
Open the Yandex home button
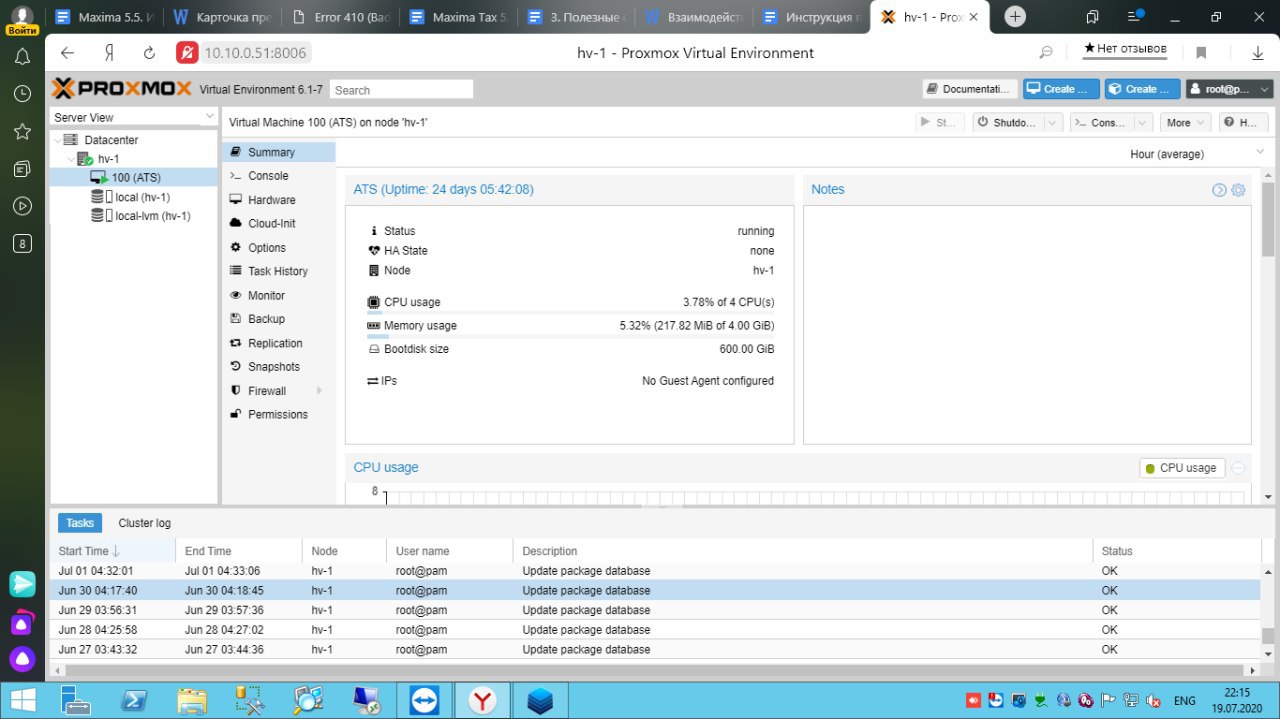pyautogui.click(x=109, y=53)
